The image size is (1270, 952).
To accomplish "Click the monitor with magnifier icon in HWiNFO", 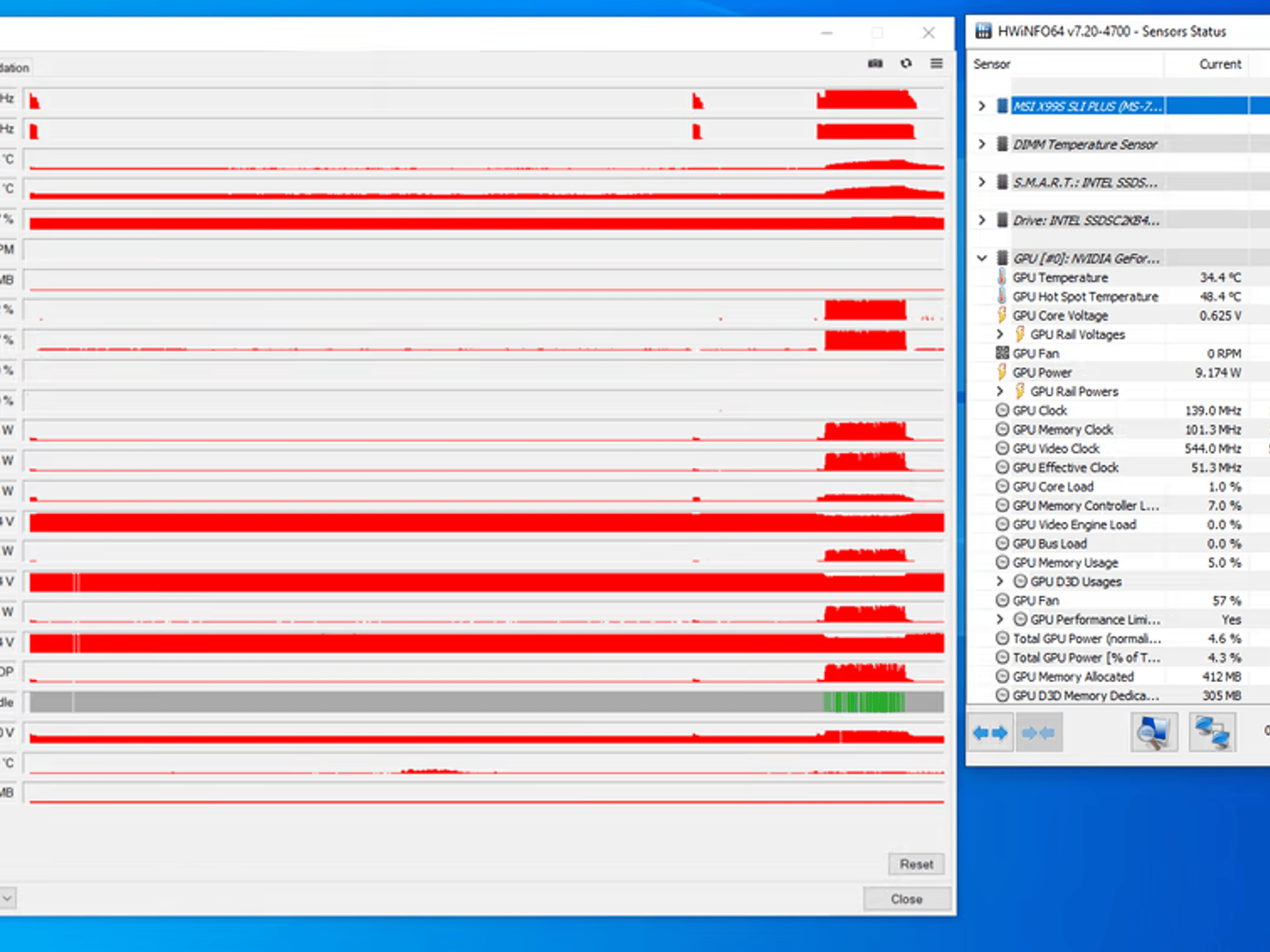I will coord(1154,733).
